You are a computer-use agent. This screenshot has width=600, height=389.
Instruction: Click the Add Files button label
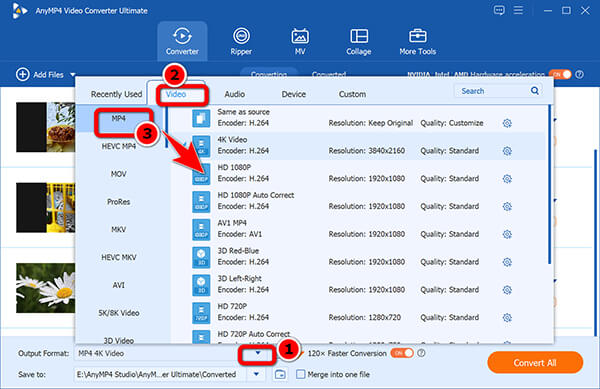pyautogui.click(x=49, y=75)
